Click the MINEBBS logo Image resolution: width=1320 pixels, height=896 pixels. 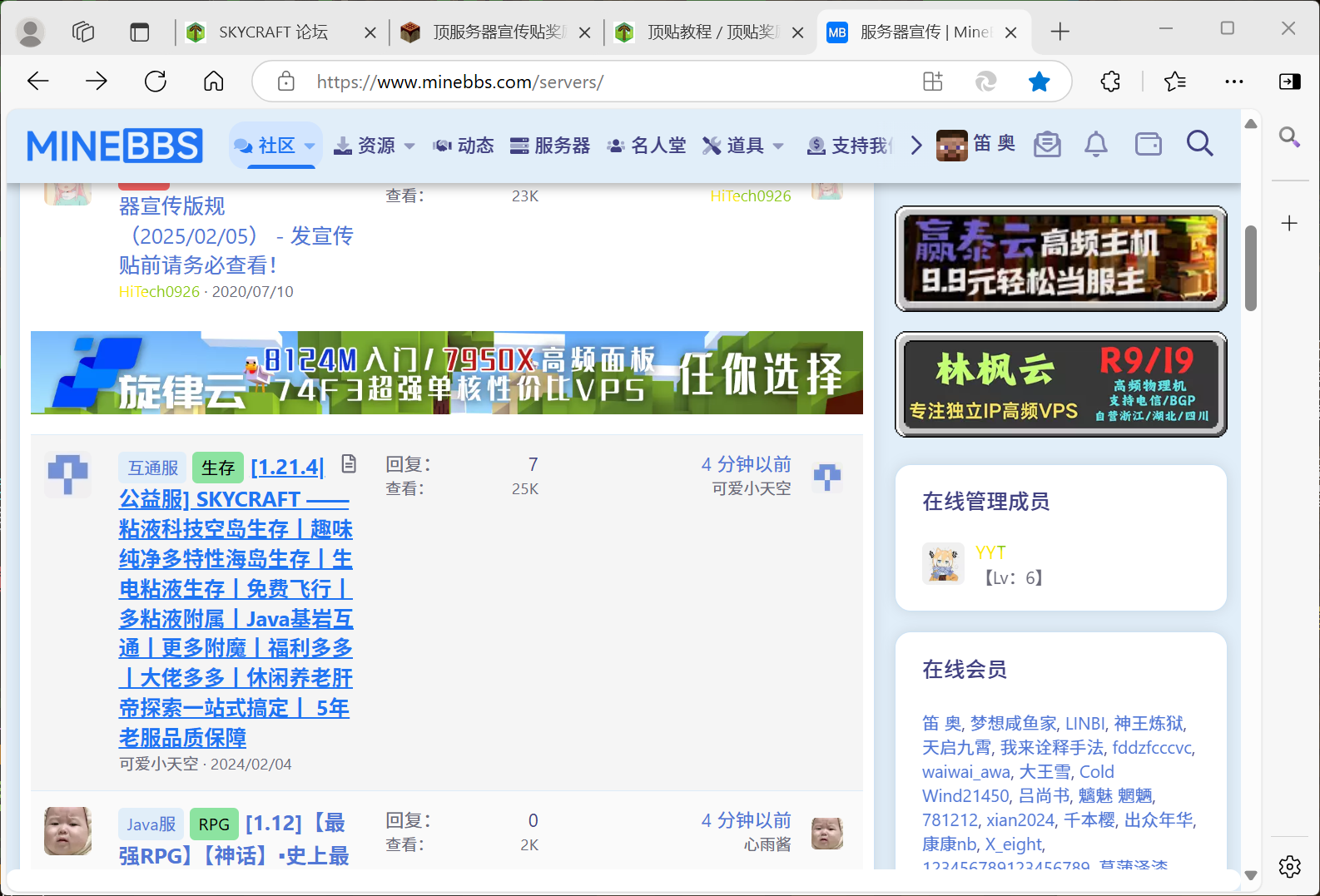point(115,146)
